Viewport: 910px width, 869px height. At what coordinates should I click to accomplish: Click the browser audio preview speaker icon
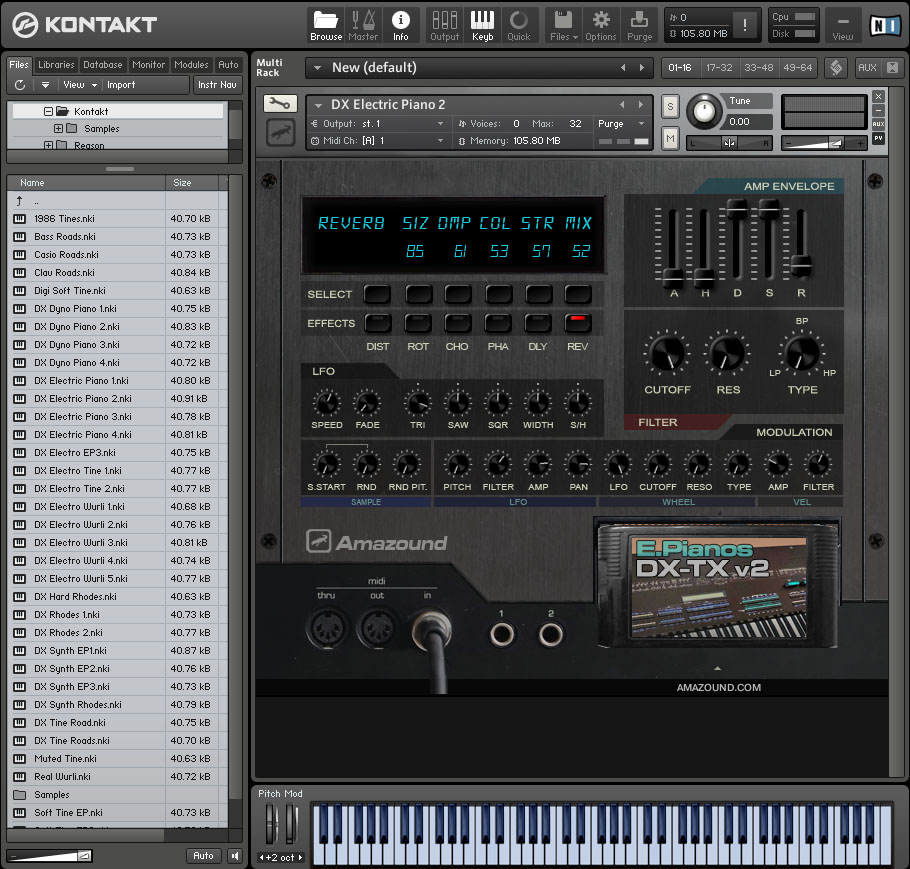click(x=234, y=856)
